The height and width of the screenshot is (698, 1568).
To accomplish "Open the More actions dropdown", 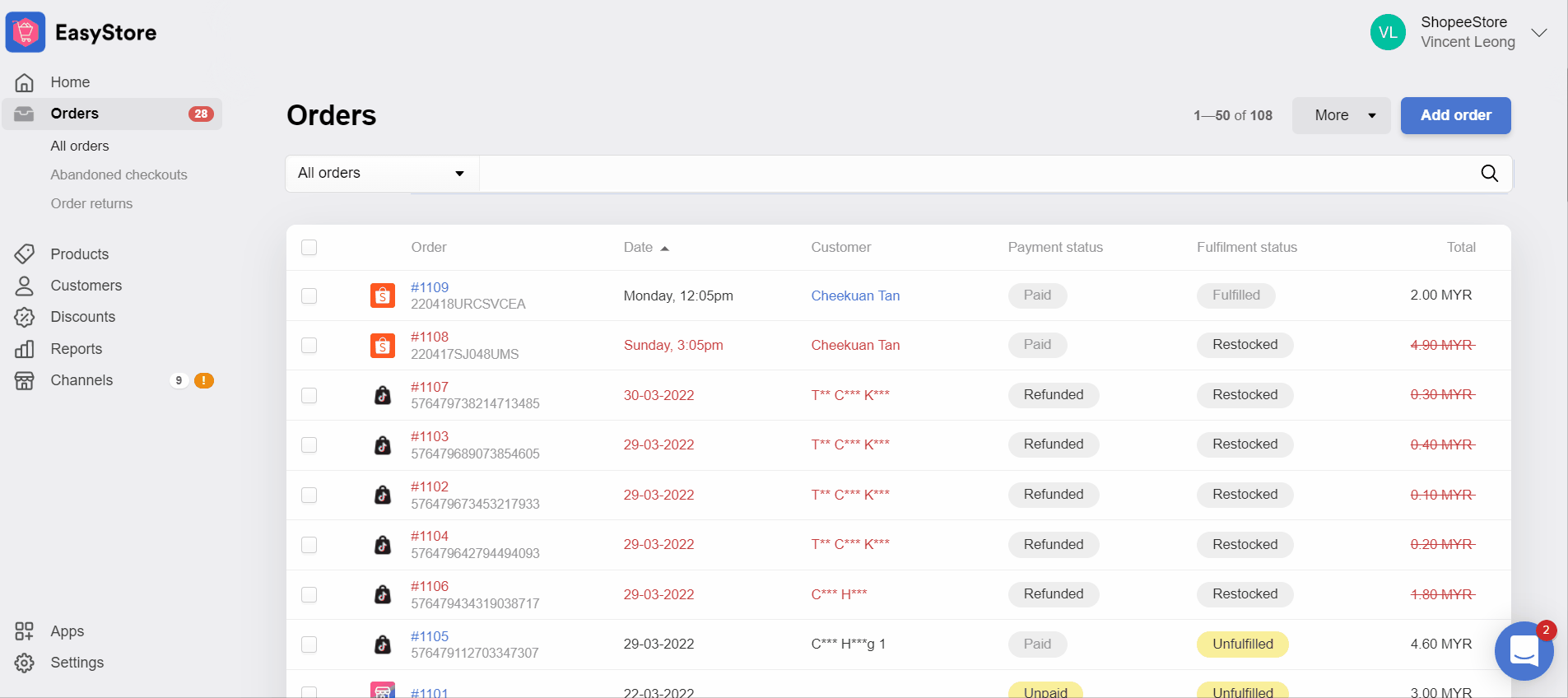I will 1341,115.
